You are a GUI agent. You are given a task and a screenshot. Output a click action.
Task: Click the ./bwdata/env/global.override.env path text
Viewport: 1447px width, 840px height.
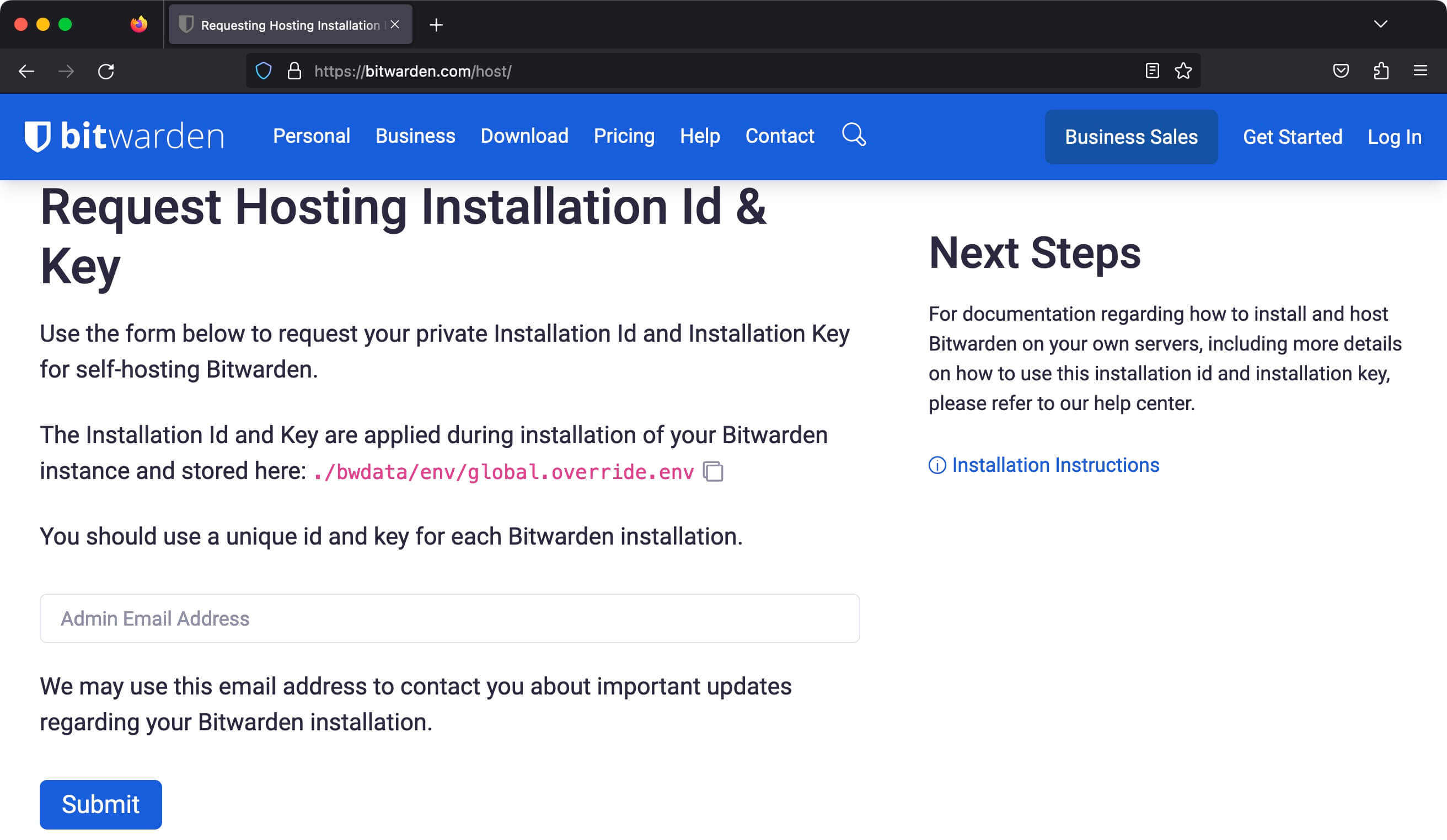point(503,472)
